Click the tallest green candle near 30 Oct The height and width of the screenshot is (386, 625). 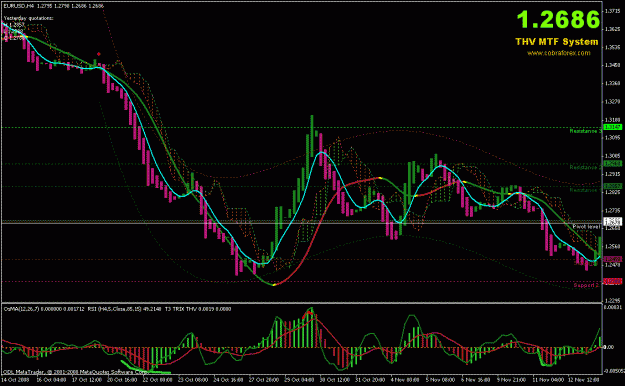pos(312,136)
